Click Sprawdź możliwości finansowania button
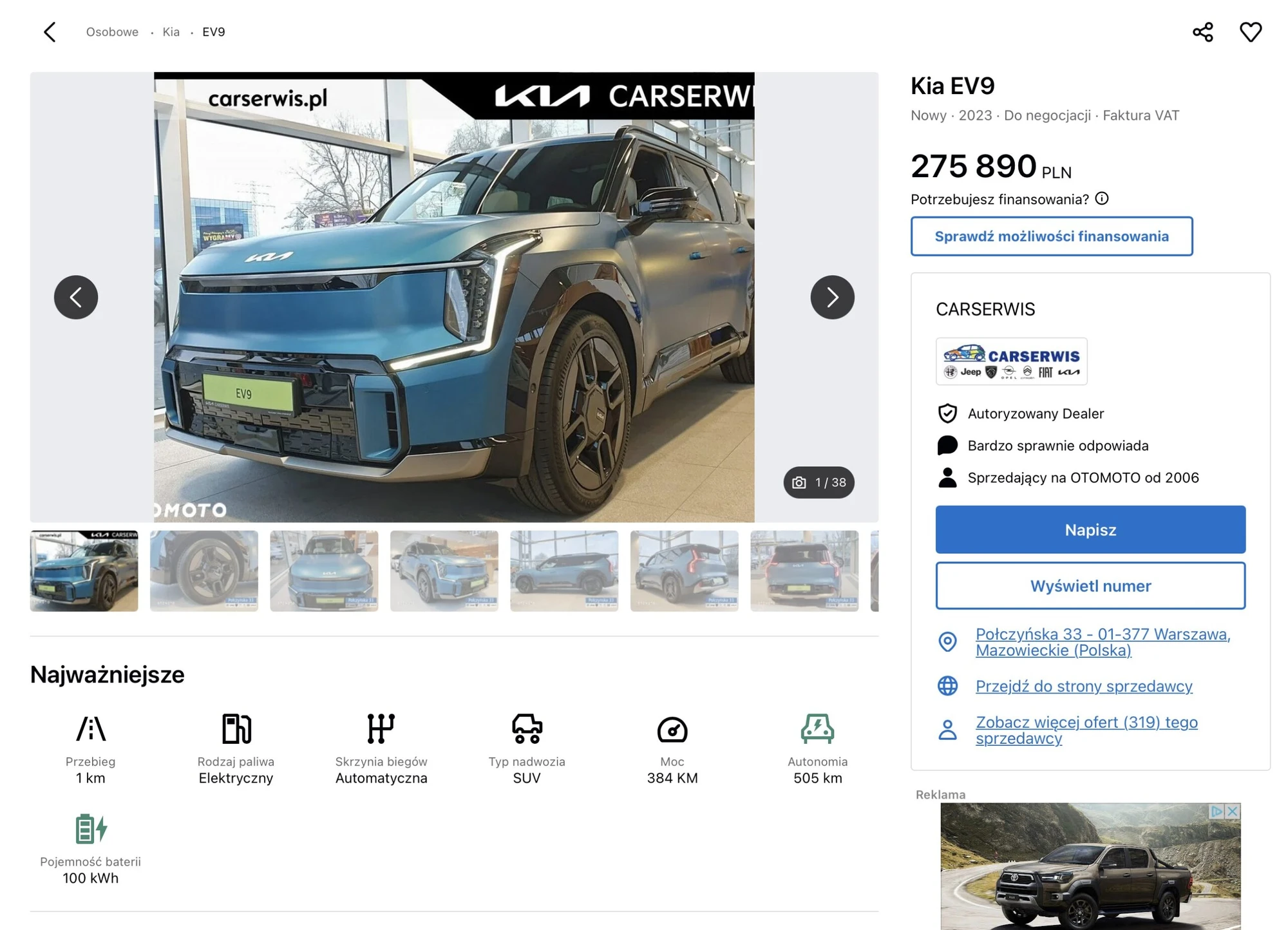This screenshot has width=1288, height=930. tap(1051, 236)
